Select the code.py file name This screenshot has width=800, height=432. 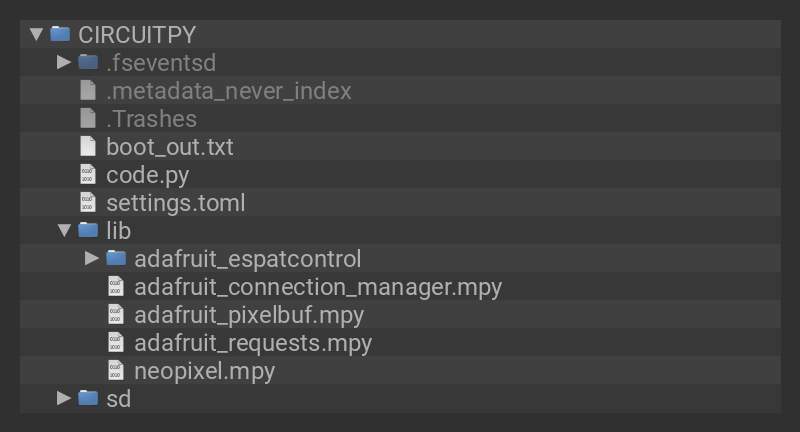pos(147,175)
